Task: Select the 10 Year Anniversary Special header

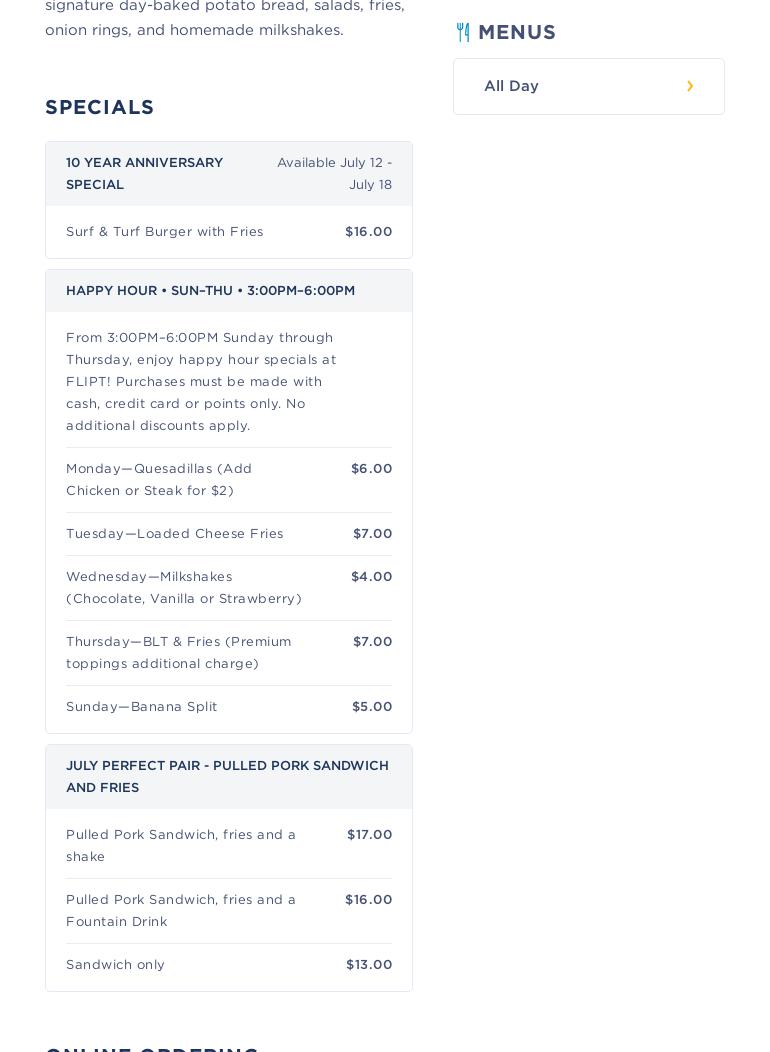Action: point(145,174)
